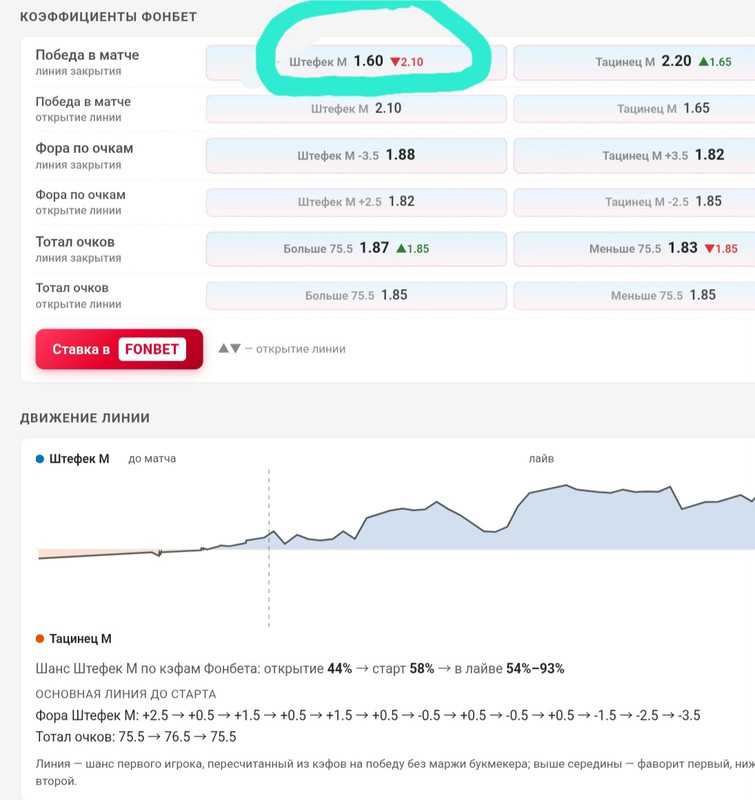Click the Движение линии heading
Screen dimensions: 755x800
pyautogui.click(x=85, y=418)
